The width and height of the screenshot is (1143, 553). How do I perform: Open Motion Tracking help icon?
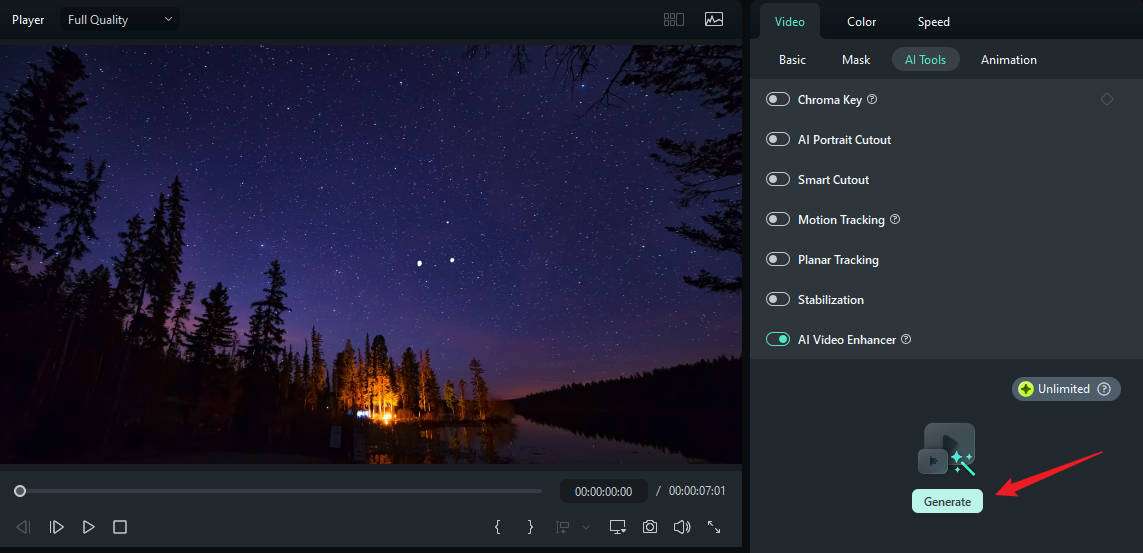coord(895,219)
